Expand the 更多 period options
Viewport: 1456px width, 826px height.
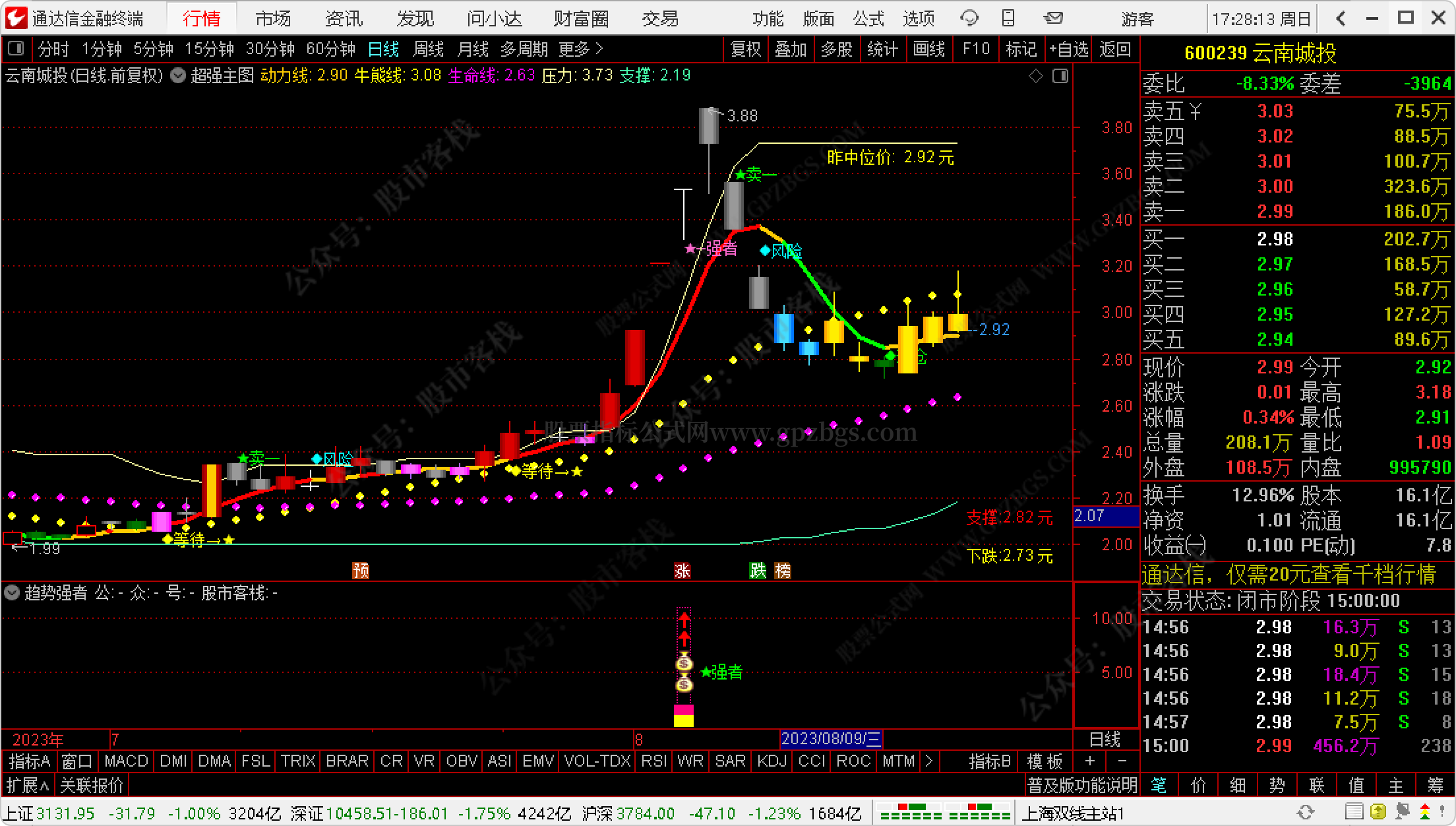tap(580, 49)
